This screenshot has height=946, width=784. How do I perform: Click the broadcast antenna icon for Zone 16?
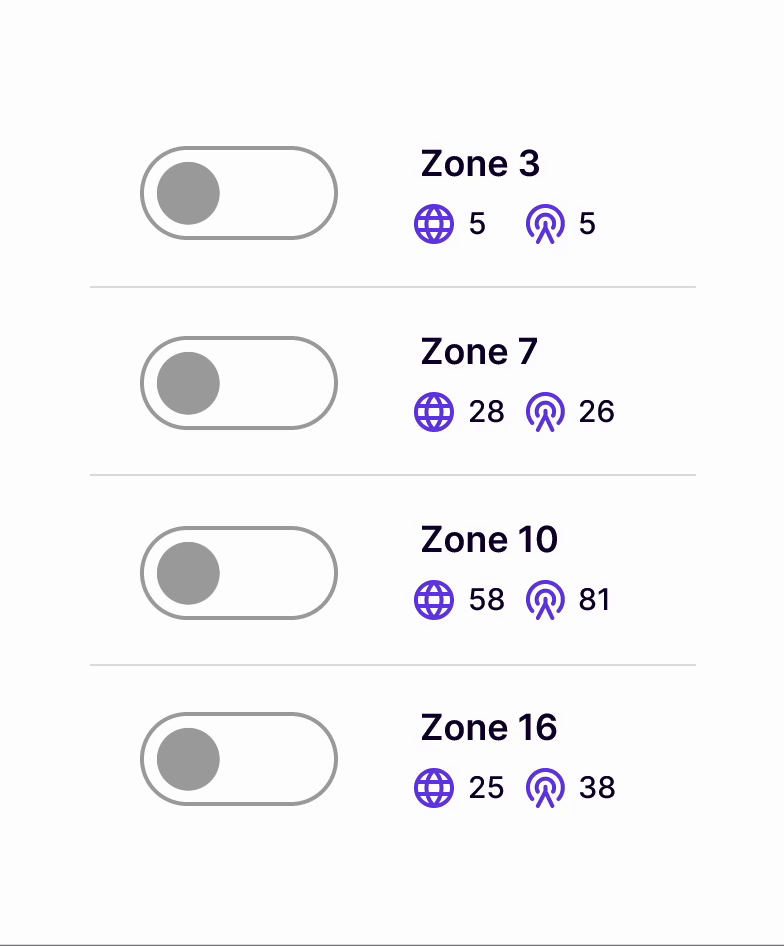pos(545,788)
